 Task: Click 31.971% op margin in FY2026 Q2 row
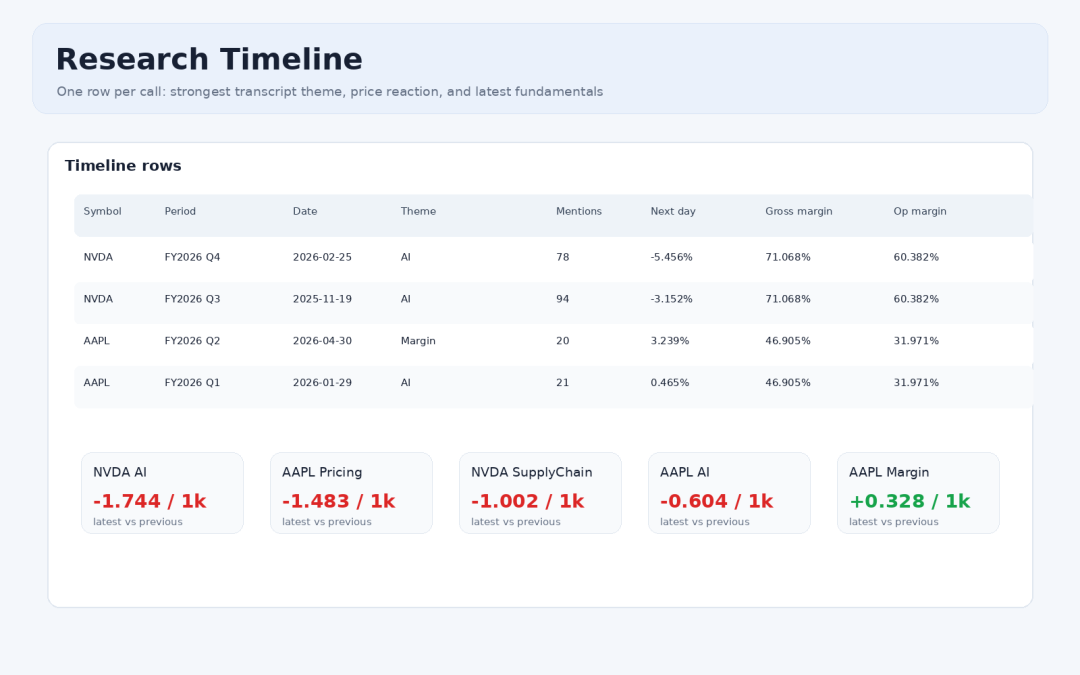click(916, 341)
